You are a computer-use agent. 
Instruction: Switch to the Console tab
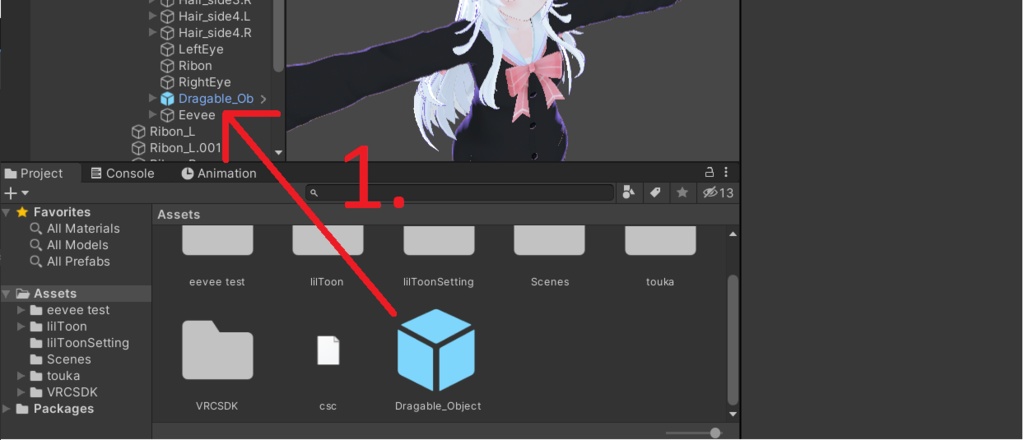pyautogui.click(x=123, y=173)
